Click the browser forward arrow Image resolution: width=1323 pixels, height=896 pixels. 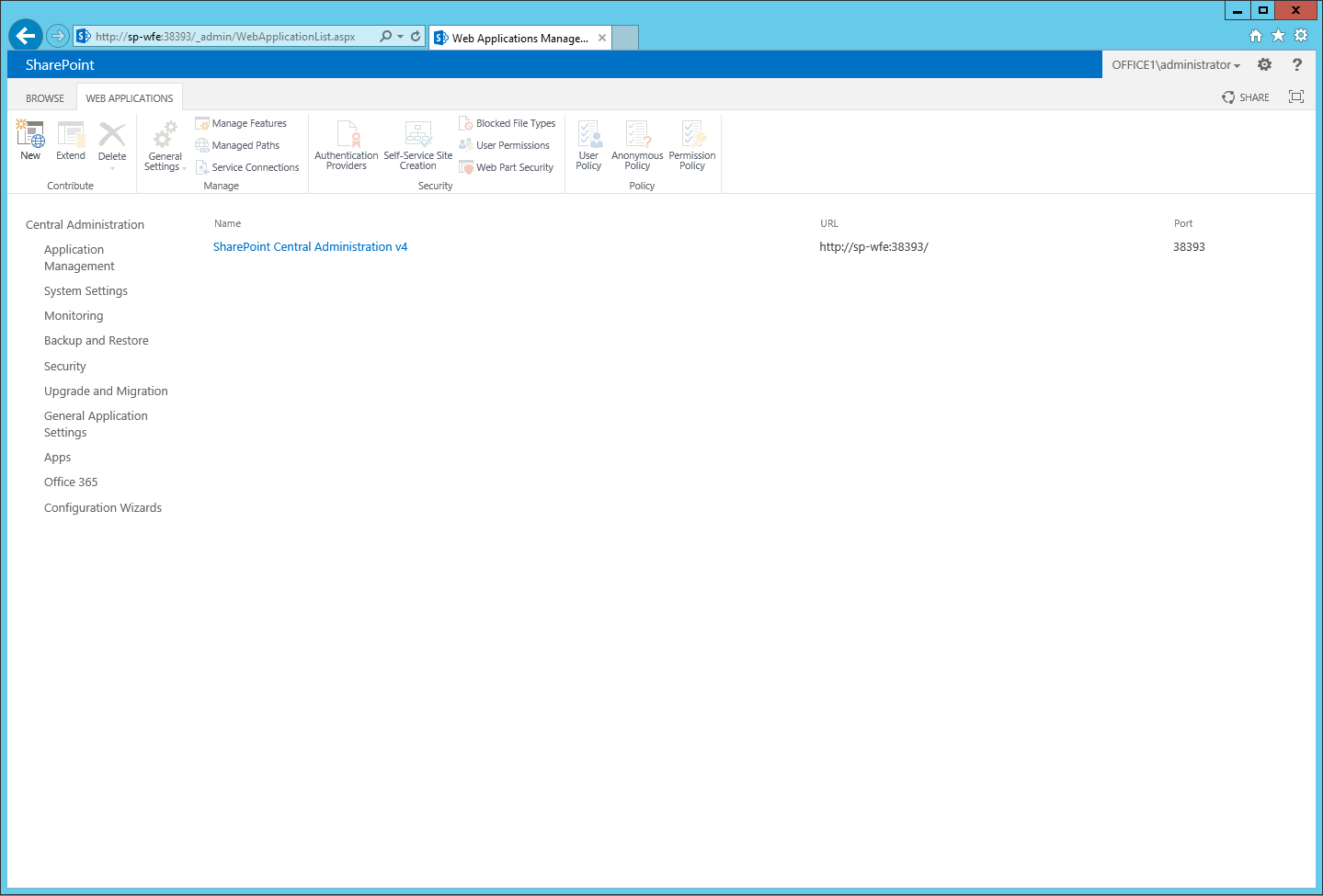58,37
